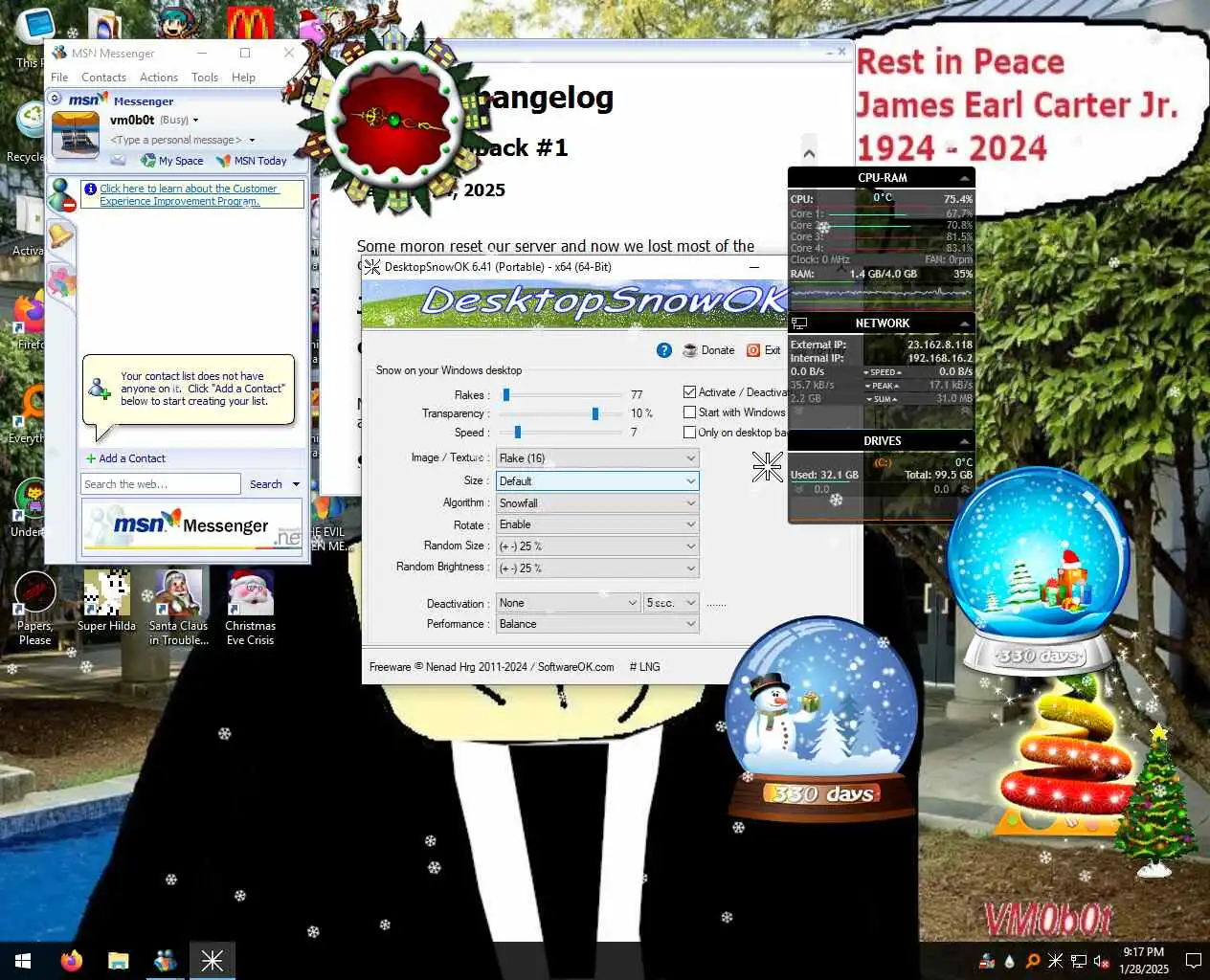Image resolution: width=1210 pixels, height=980 pixels.
Task: Expand the Search arrow dropdown in Messenger
Action: tap(296, 484)
